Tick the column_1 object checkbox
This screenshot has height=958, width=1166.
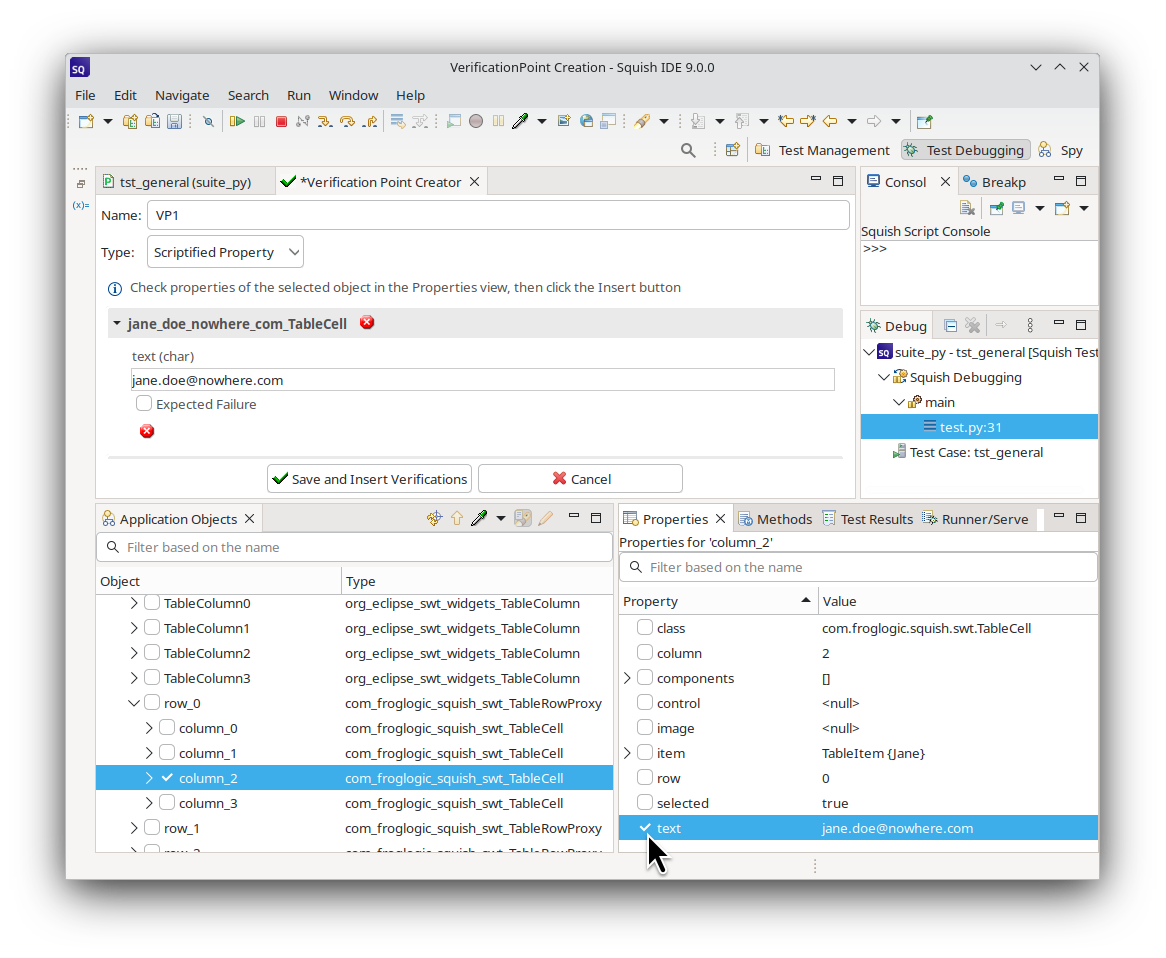(x=167, y=753)
